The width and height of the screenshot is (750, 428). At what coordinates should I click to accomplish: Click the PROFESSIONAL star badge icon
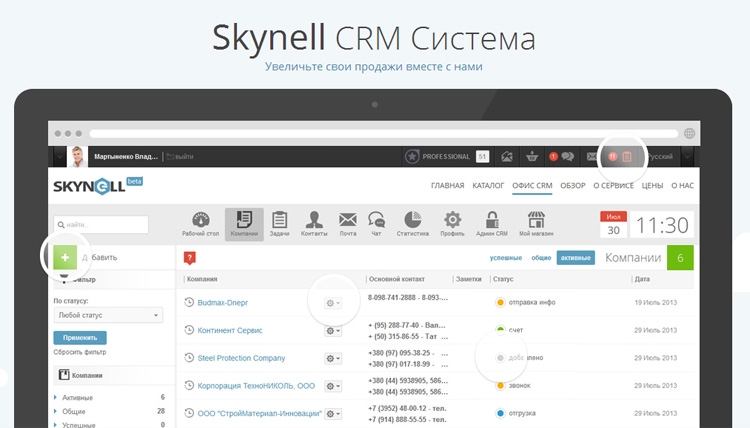[x=412, y=156]
